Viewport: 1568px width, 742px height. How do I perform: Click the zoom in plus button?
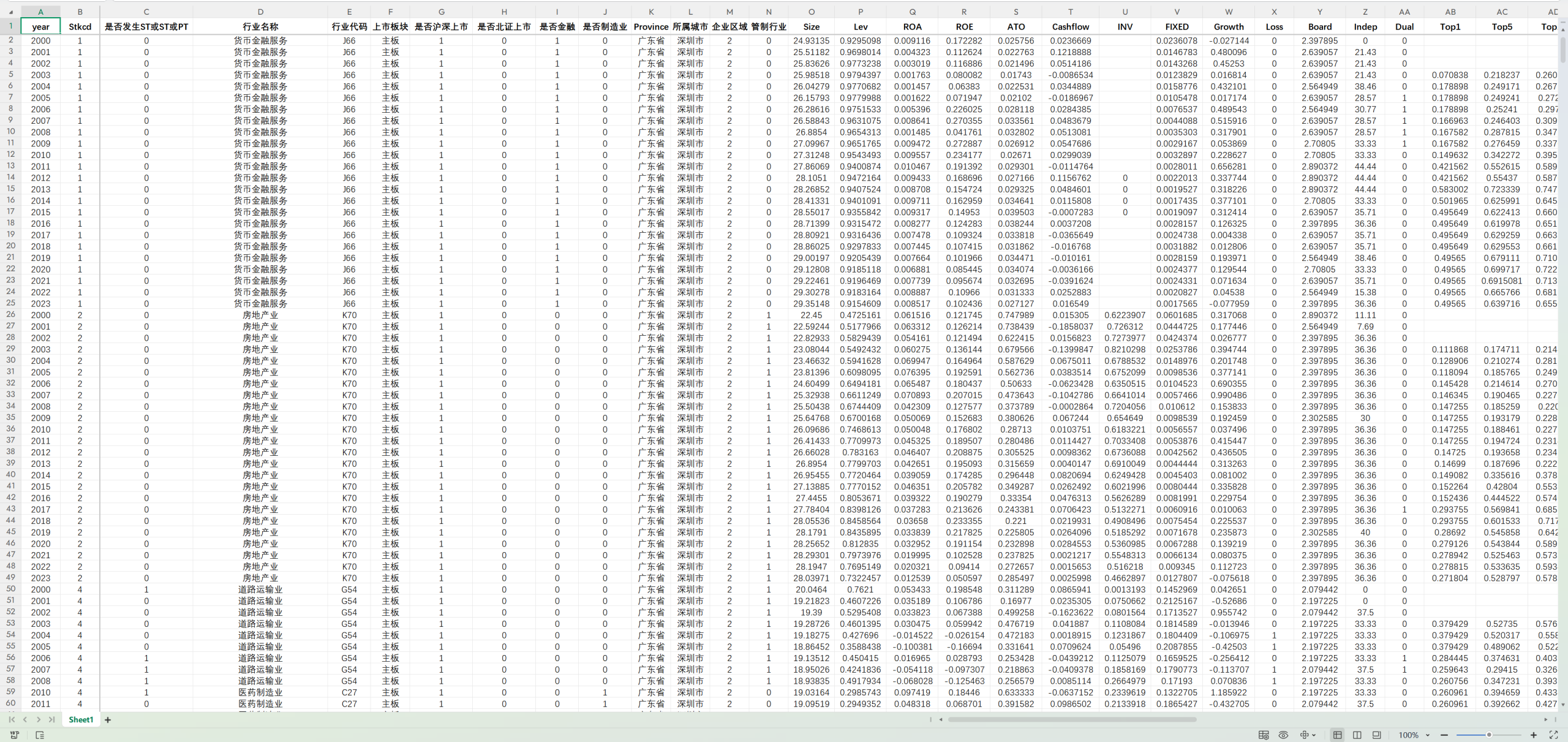tap(1534, 735)
